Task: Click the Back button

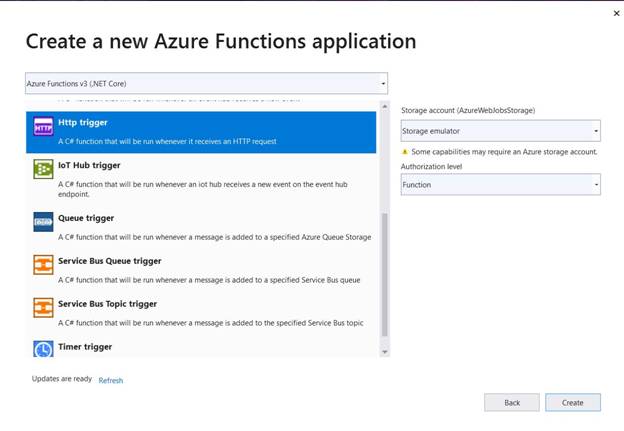Action: tap(512, 403)
